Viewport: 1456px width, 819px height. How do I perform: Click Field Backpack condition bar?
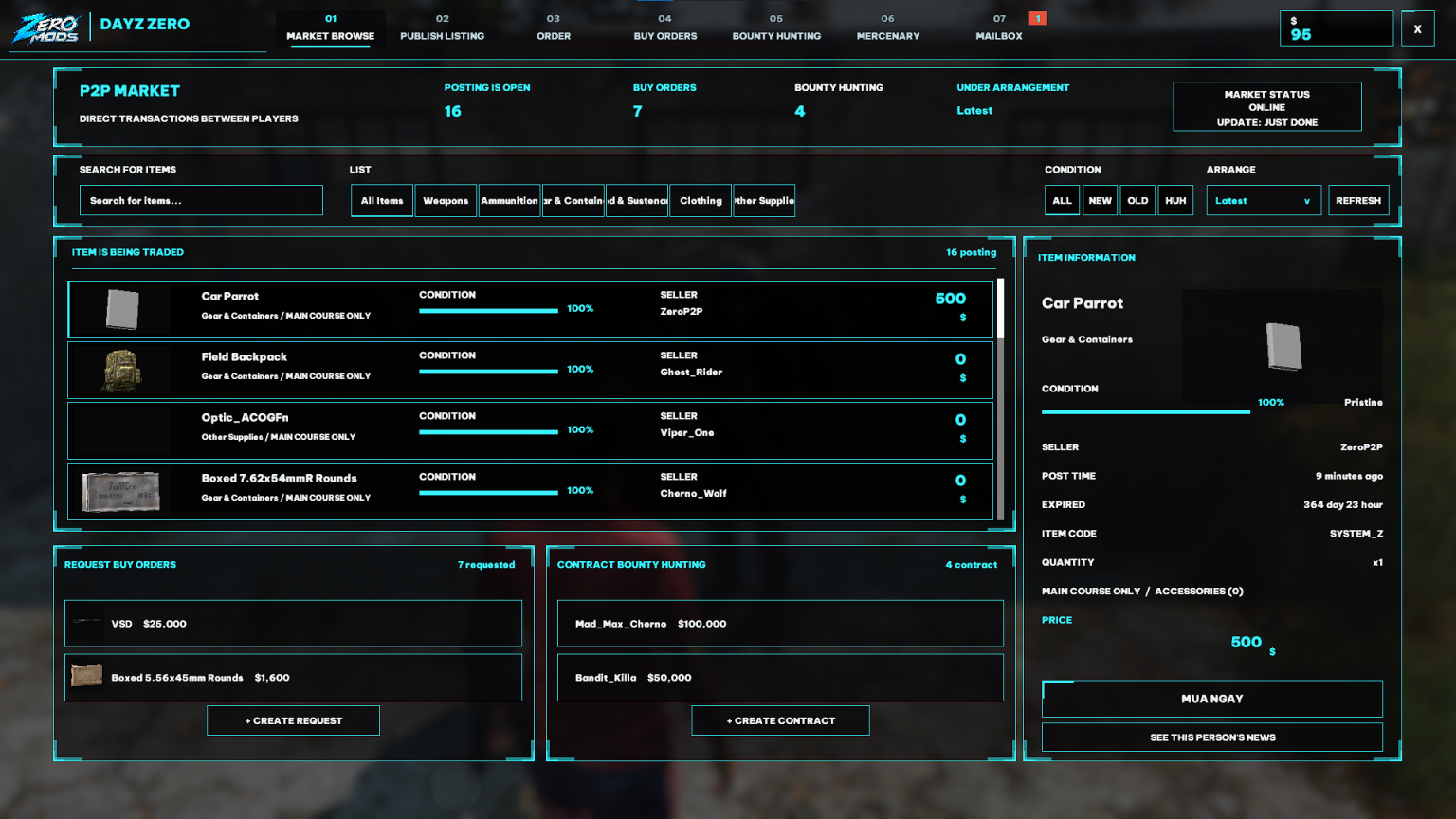[488, 371]
